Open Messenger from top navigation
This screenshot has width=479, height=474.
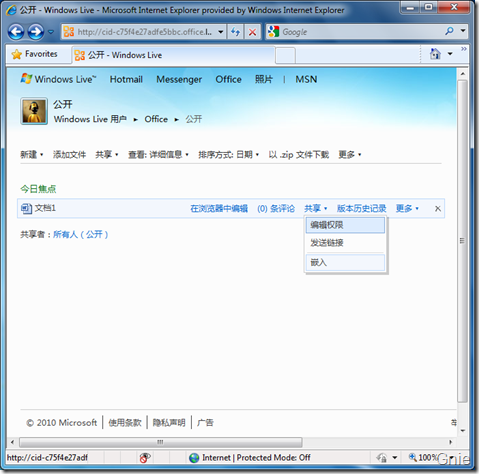coord(179,79)
